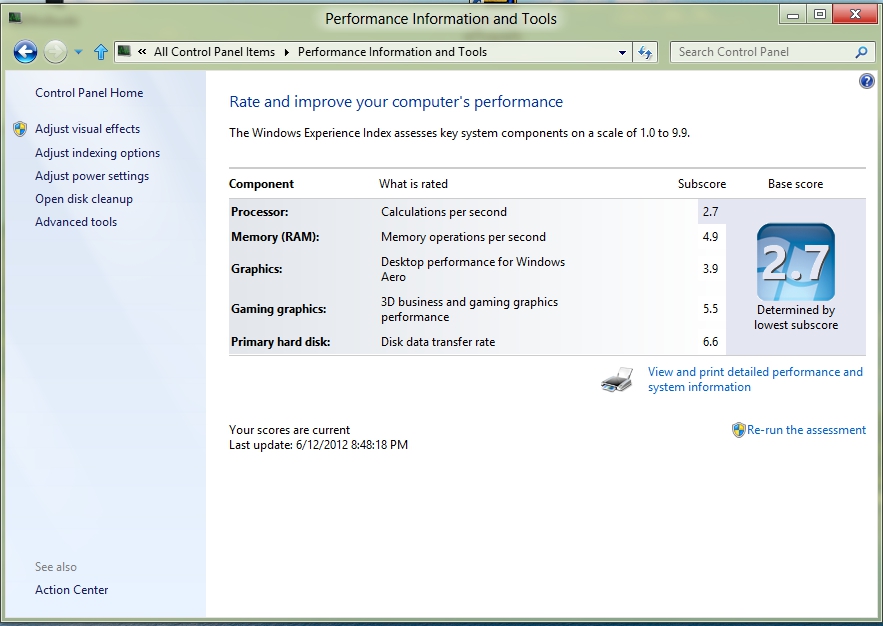Click the Graphics subscore 3.9

[x=711, y=269]
